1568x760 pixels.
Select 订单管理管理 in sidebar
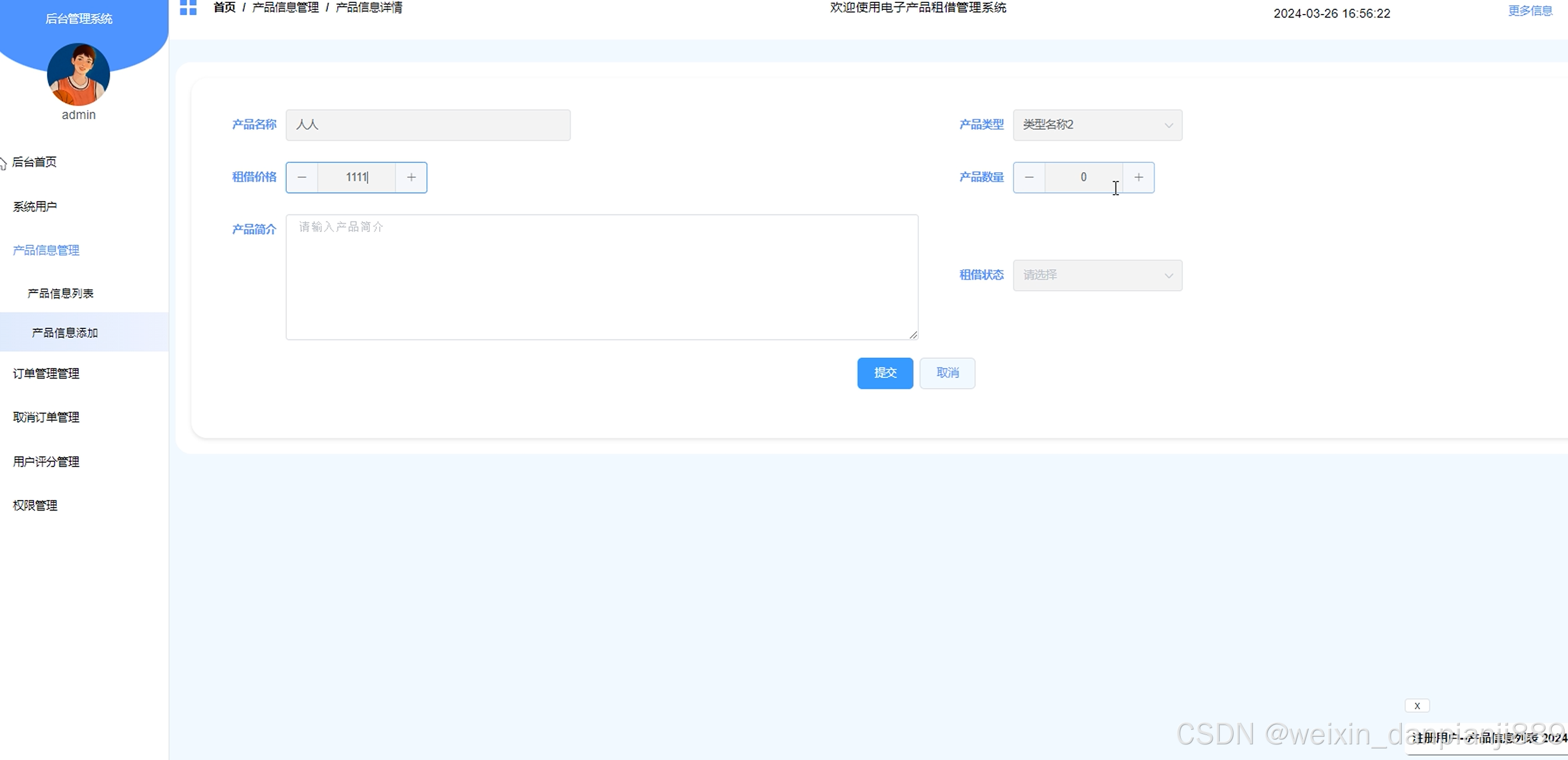(x=47, y=374)
